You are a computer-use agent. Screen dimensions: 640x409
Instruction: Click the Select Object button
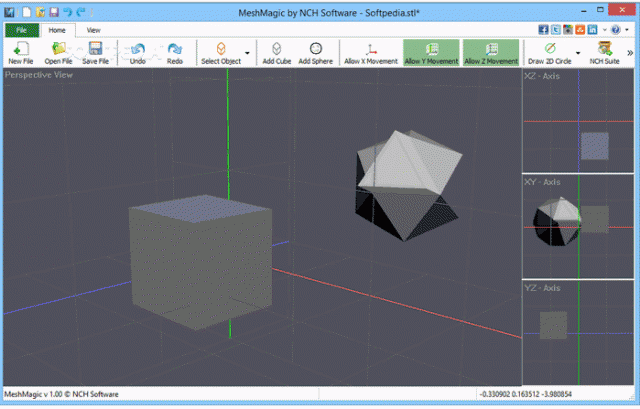[x=219, y=52]
